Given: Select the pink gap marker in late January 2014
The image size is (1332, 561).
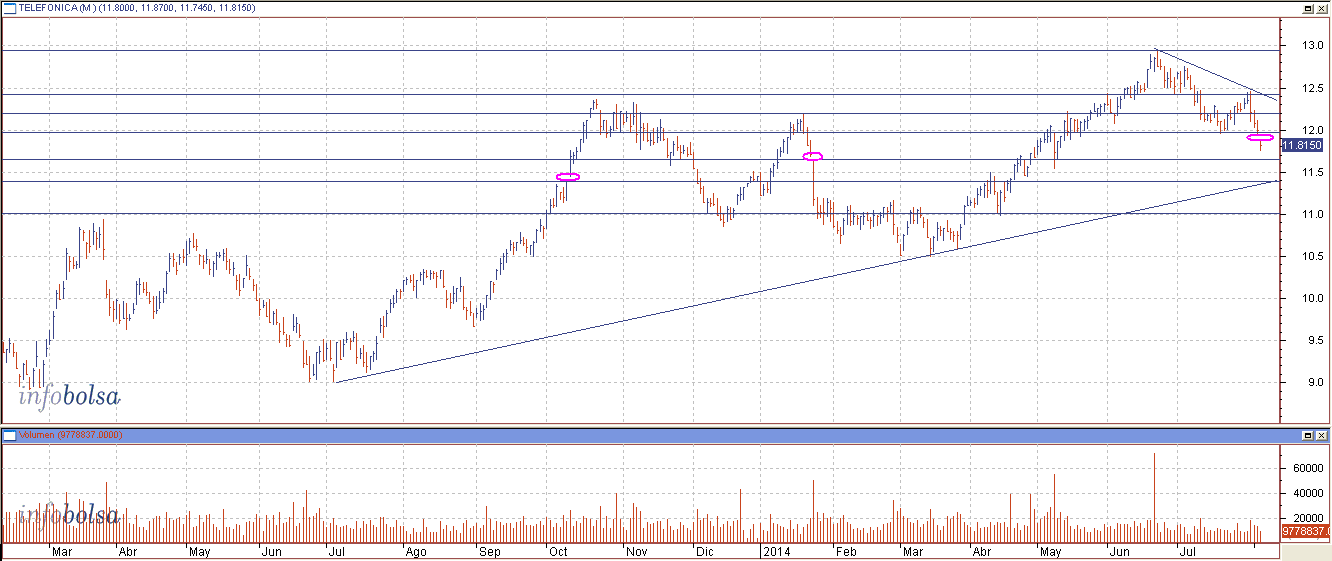Looking at the screenshot, I should (x=813, y=156).
